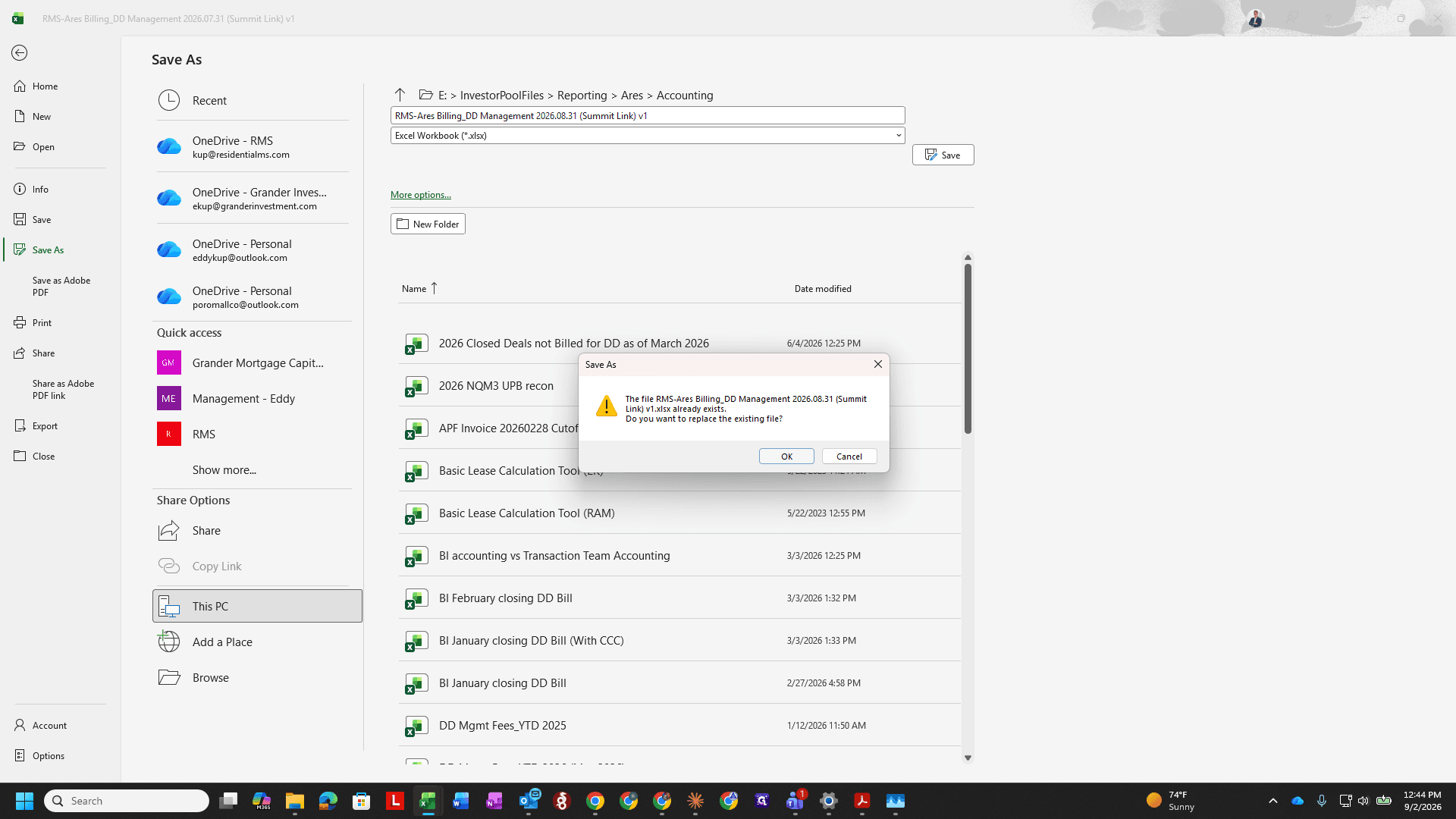The width and height of the screenshot is (1456, 819).
Task: Open the Export backstage tab
Action: (x=61, y=425)
